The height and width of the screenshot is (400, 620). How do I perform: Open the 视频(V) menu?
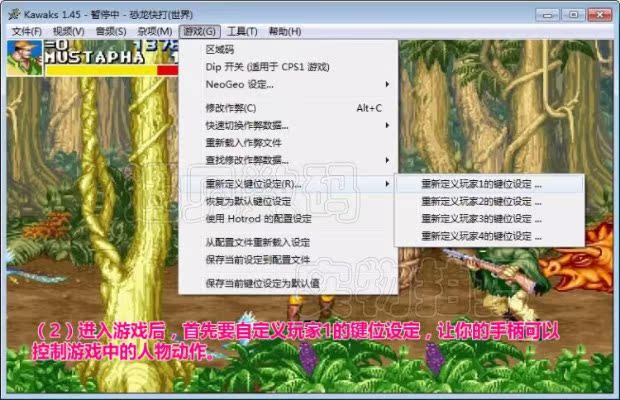pos(68,32)
